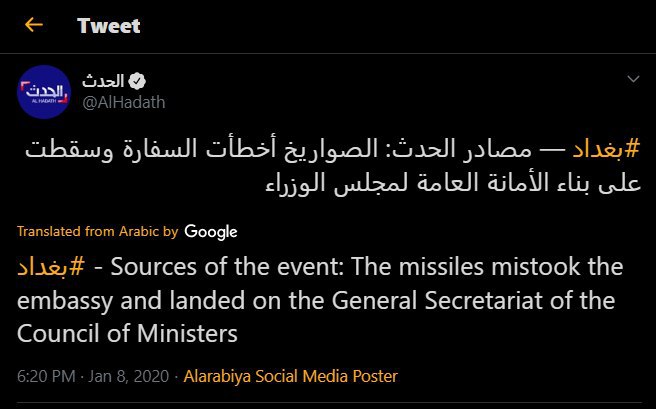Click 'Council of Ministers' in the translation

click(128, 334)
